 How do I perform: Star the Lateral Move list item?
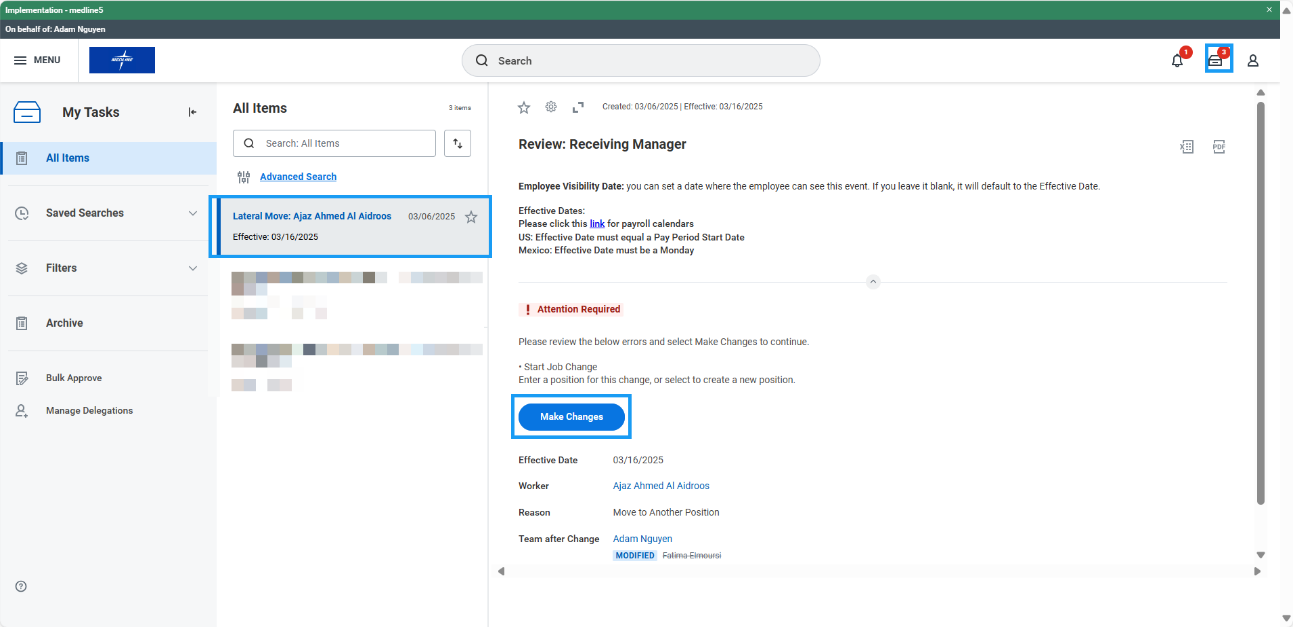coord(471,217)
